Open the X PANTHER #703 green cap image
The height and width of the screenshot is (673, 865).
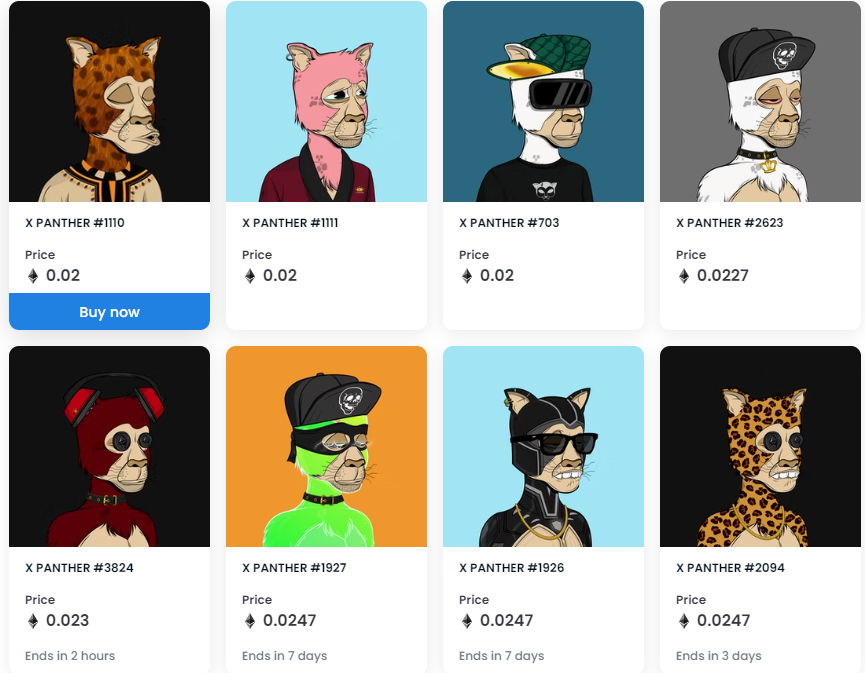pyautogui.click(x=543, y=102)
